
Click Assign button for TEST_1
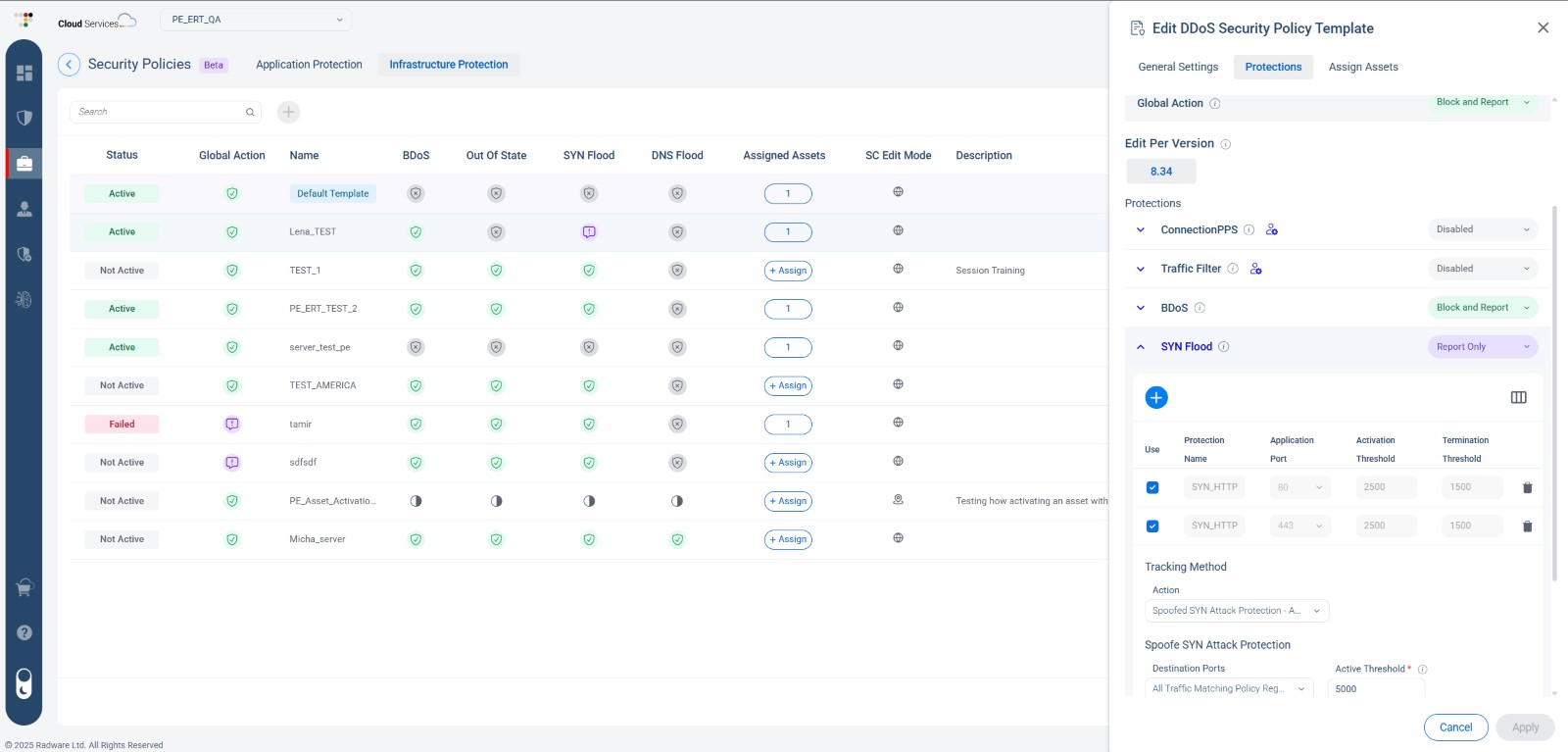[x=788, y=271]
